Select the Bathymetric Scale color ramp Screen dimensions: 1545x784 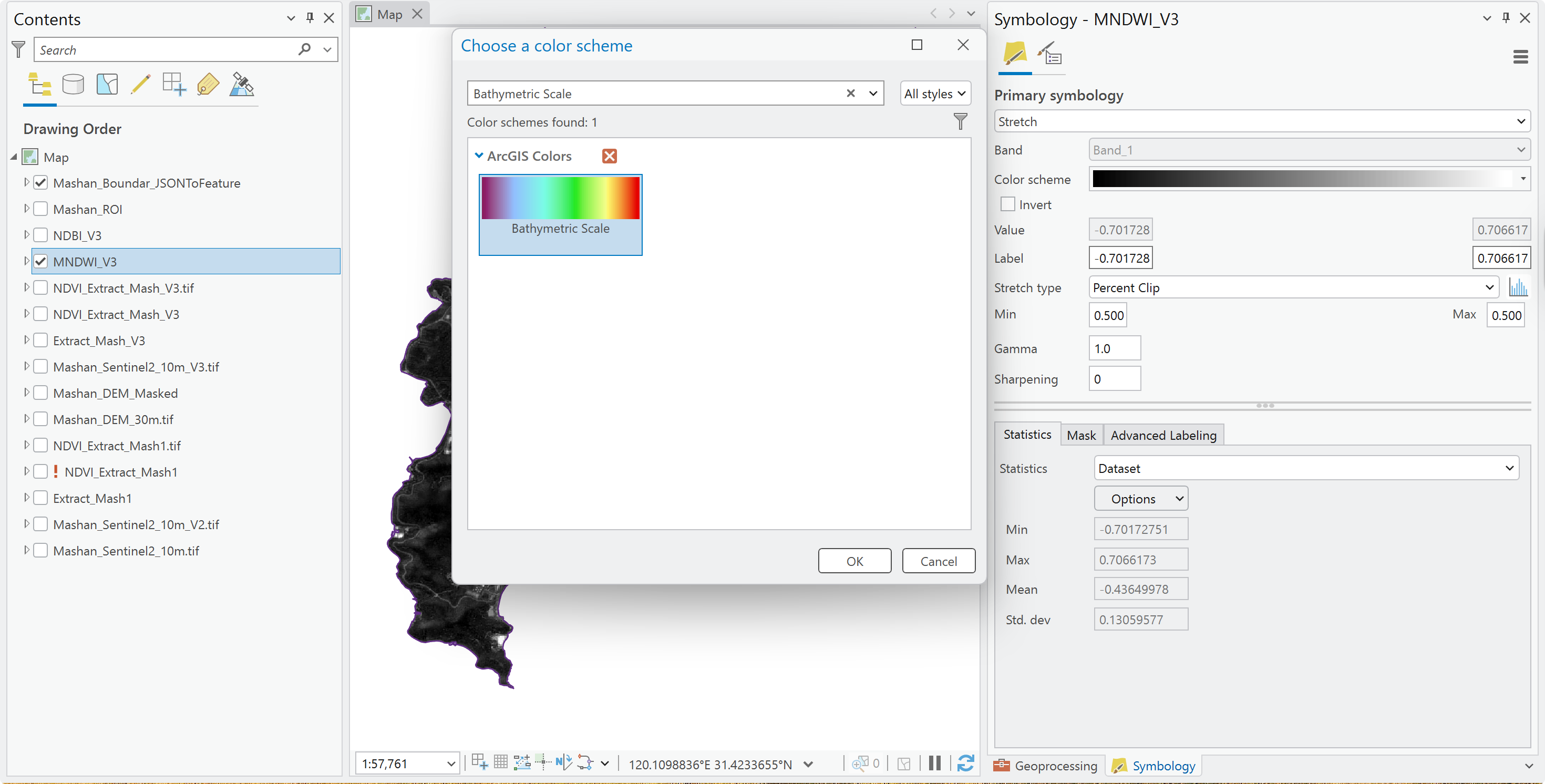pos(560,215)
